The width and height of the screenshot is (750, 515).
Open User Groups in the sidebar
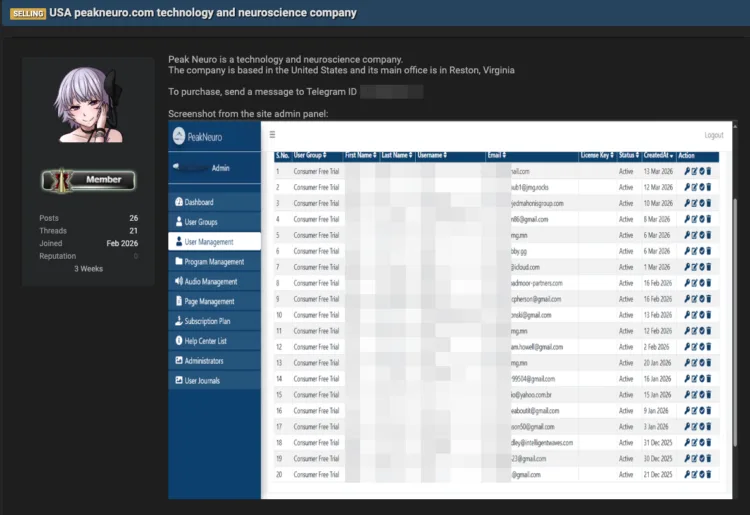click(x=215, y=222)
